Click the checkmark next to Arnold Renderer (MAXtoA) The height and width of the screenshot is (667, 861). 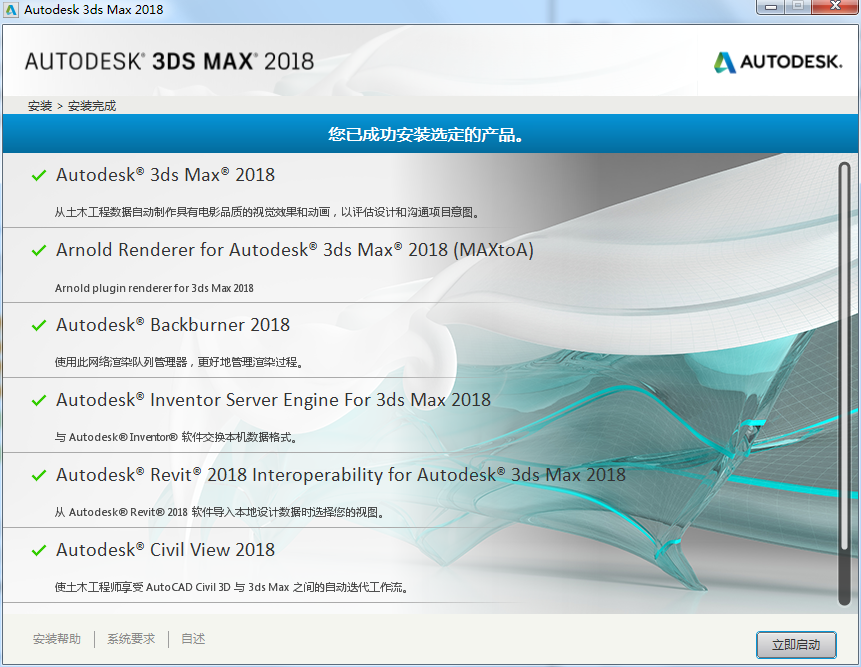pyautogui.click(x=38, y=250)
